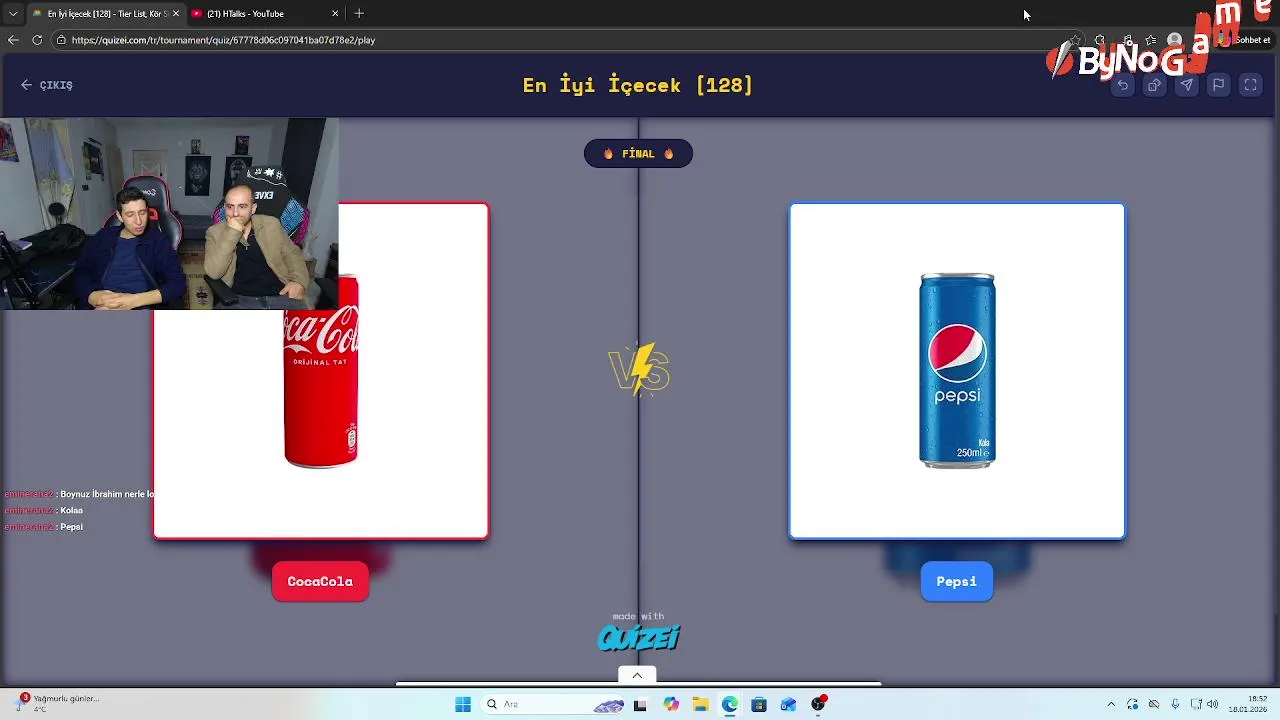Open the Windows Start menu
This screenshot has height=720, width=1280.
tap(463, 704)
